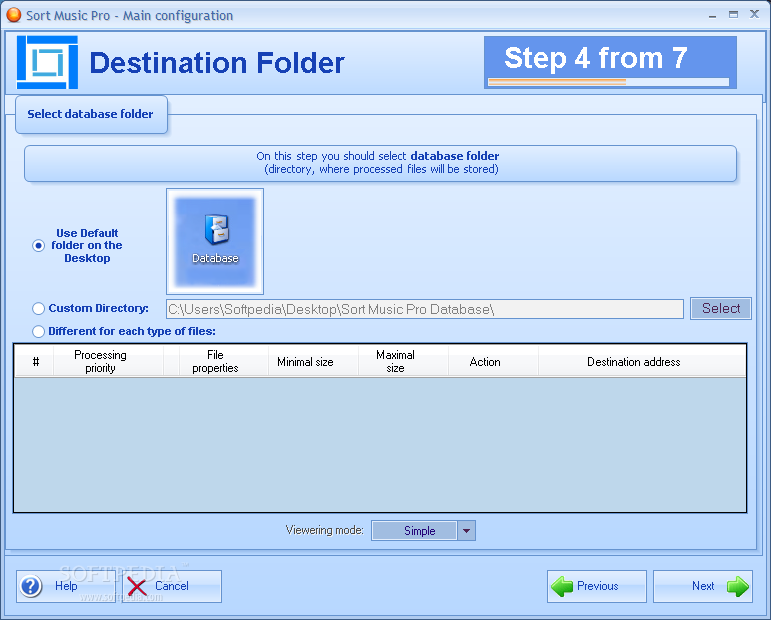The height and width of the screenshot is (620, 771).
Task: Click the Cancel button label
Action: (x=172, y=586)
